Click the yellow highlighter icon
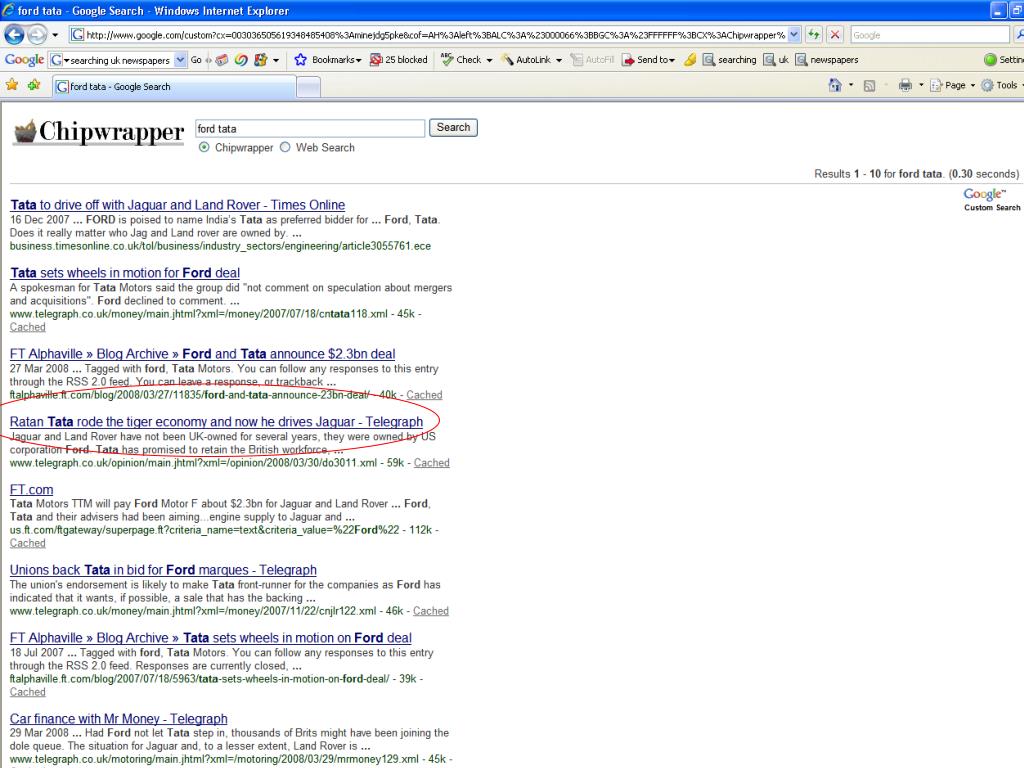This screenshot has height=768, width=1024. coord(690,59)
